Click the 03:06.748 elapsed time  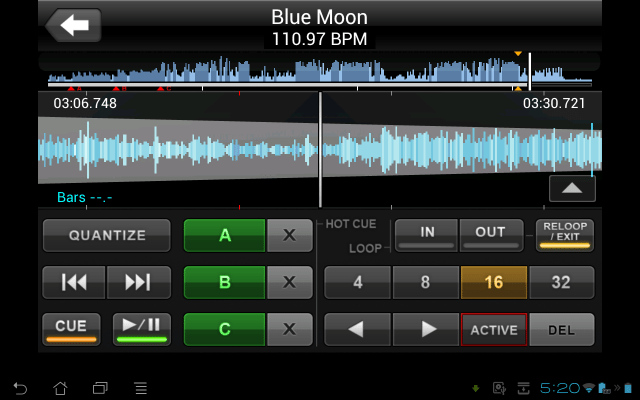[x=85, y=103]
